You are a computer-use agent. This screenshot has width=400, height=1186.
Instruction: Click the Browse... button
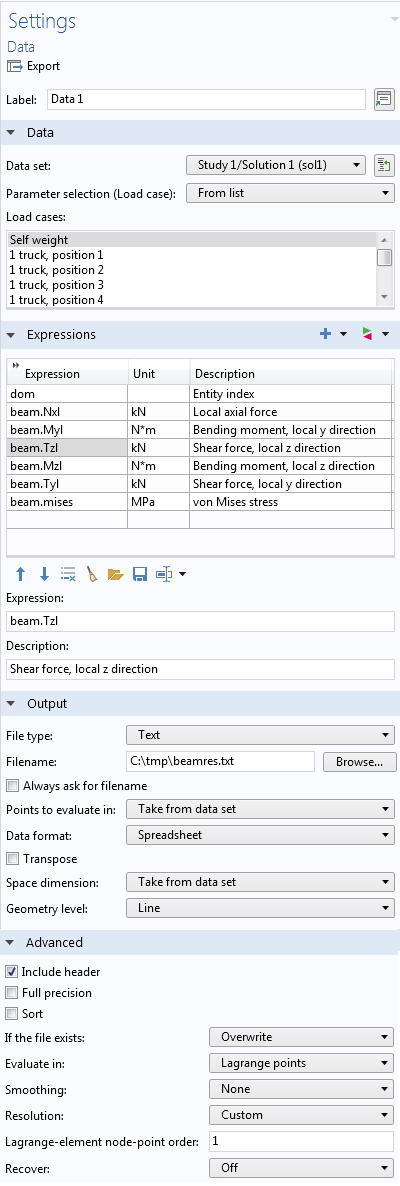(360, 762)
